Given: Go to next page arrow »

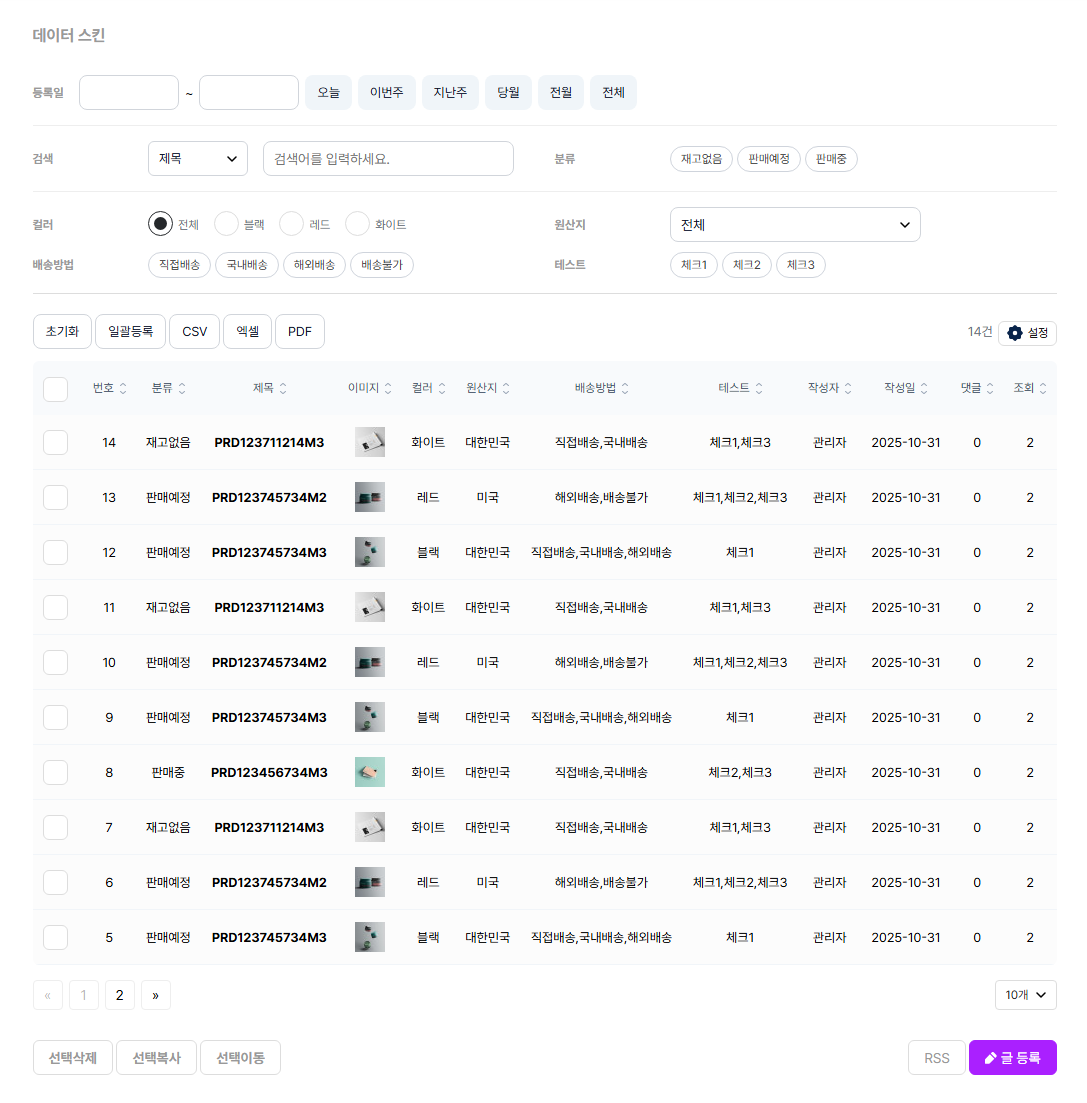Looking at the screenshot, I should [x=156, y=995].
